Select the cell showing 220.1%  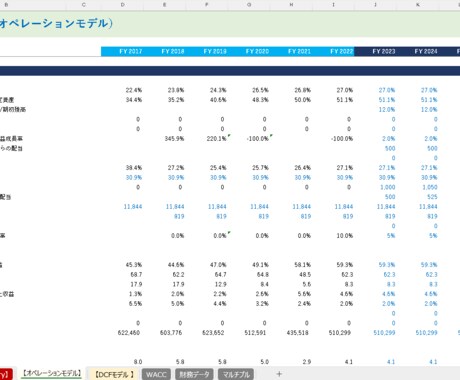(218, 138)
